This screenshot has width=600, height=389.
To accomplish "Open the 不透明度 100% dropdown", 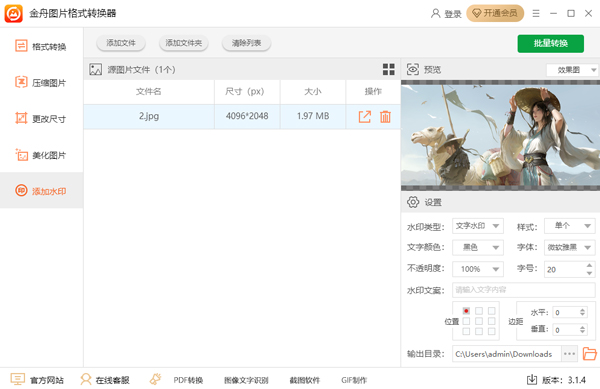I will point(478,269).
